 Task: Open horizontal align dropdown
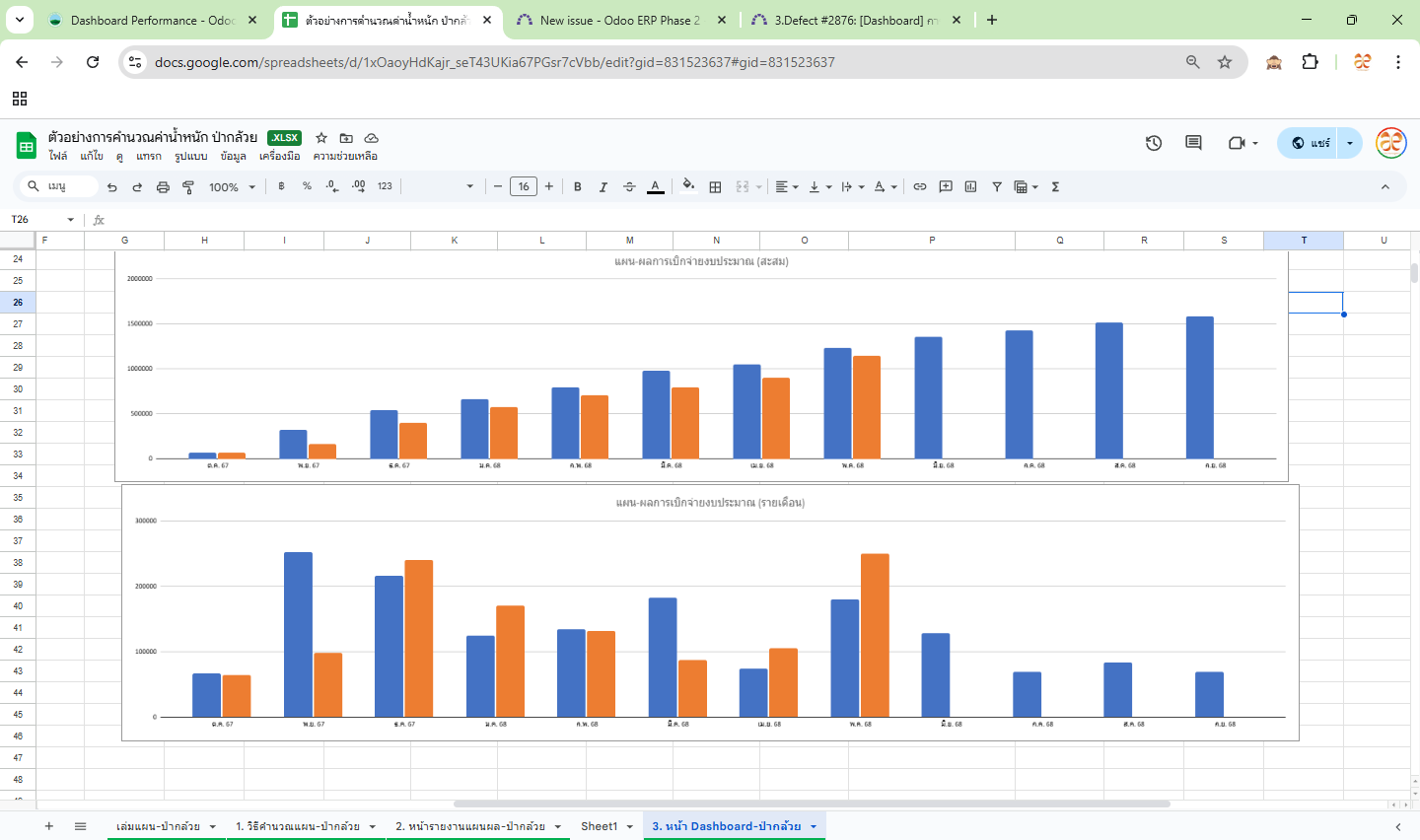[x=786, y=187]
